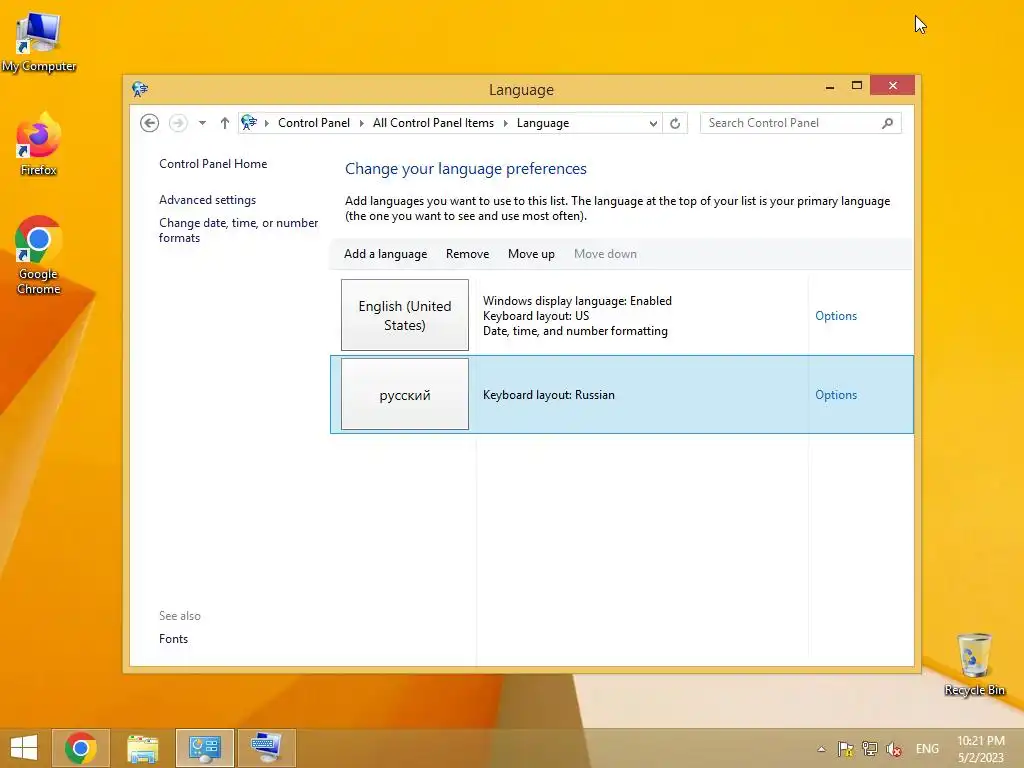Click 'Windows display language: Enabled' text
This screenshot has height=768, width=1024.
(577, 300)
